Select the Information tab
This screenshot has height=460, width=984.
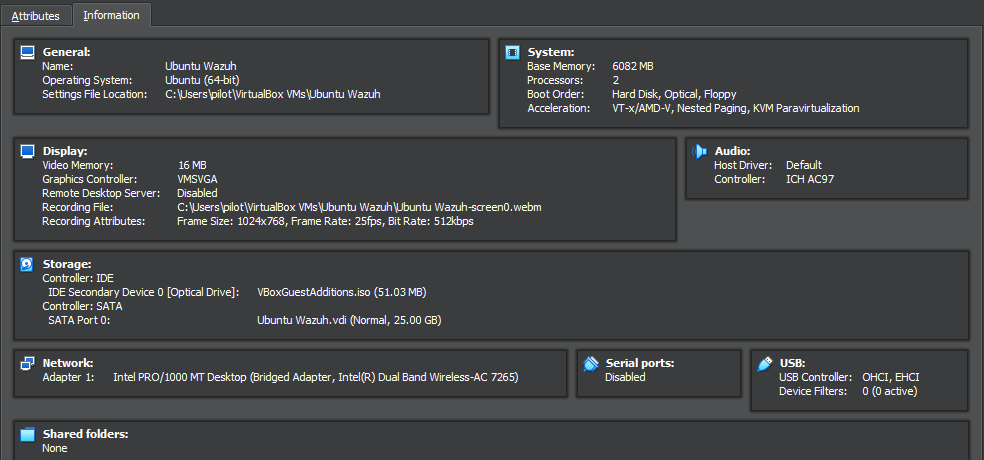(x=112, y=15)
